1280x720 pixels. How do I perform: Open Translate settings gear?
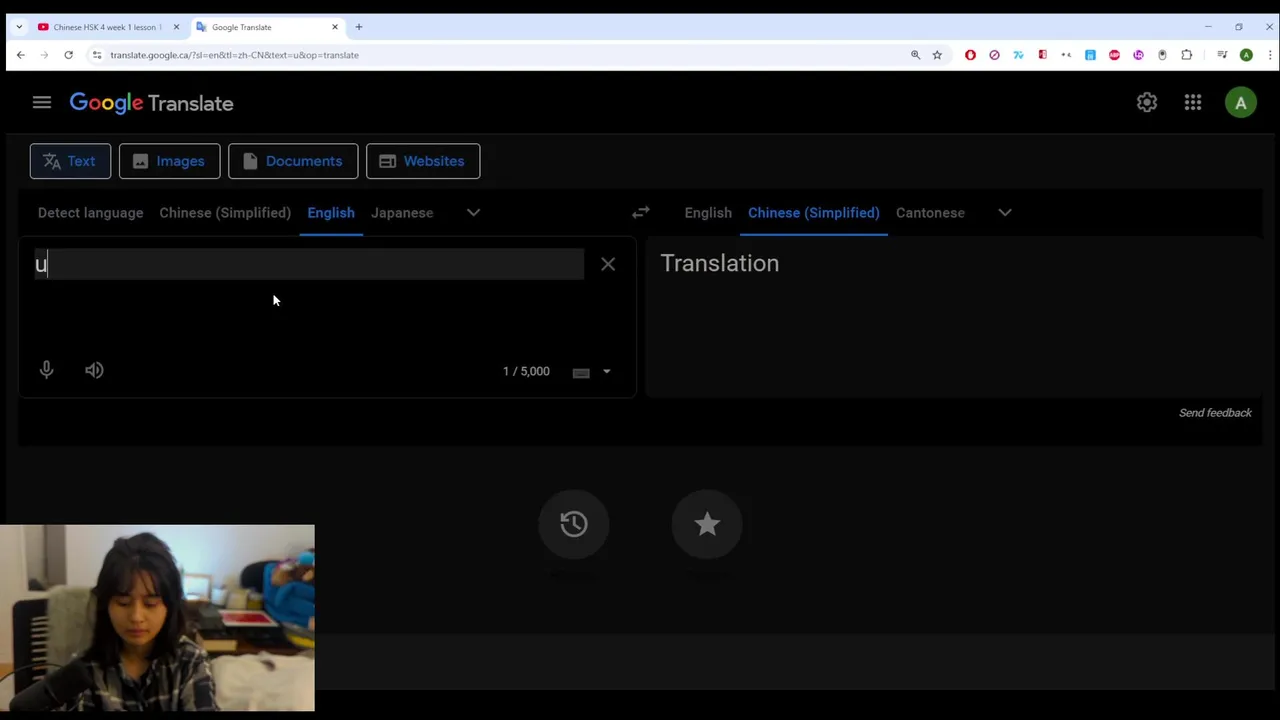[x=1147, y=102]
